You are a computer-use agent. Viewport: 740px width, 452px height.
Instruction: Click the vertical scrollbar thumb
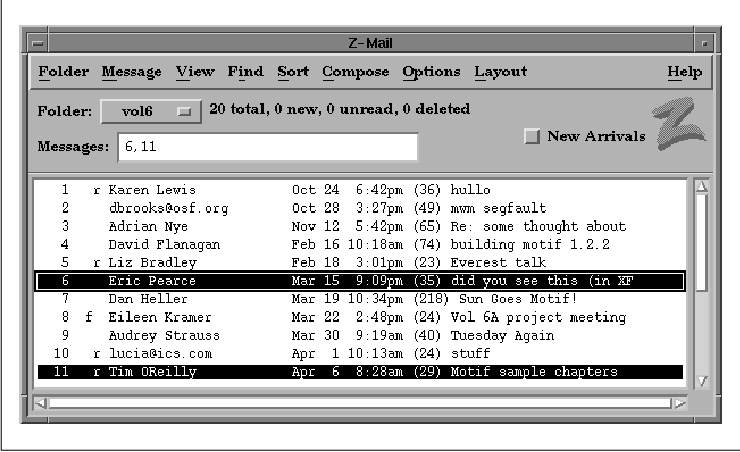pos(701,240)
